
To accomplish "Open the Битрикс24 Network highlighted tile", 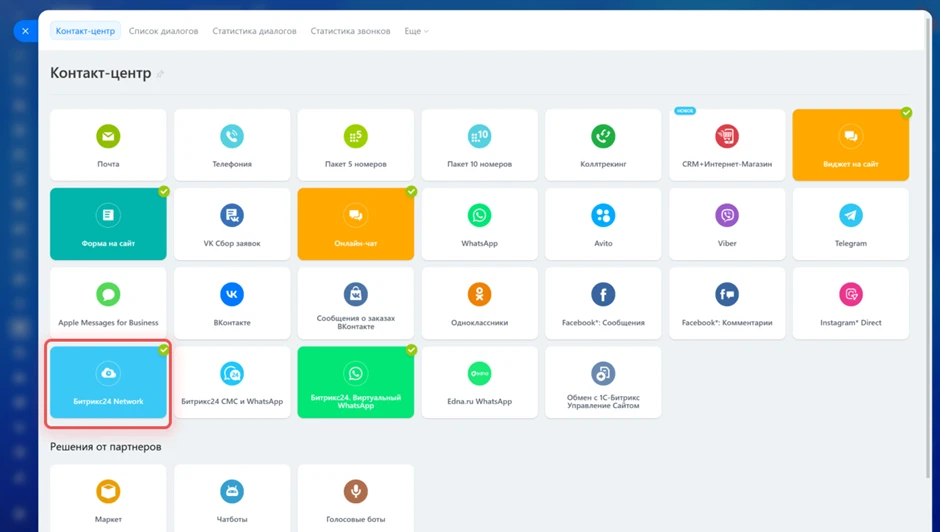I will tap(108, 382).
